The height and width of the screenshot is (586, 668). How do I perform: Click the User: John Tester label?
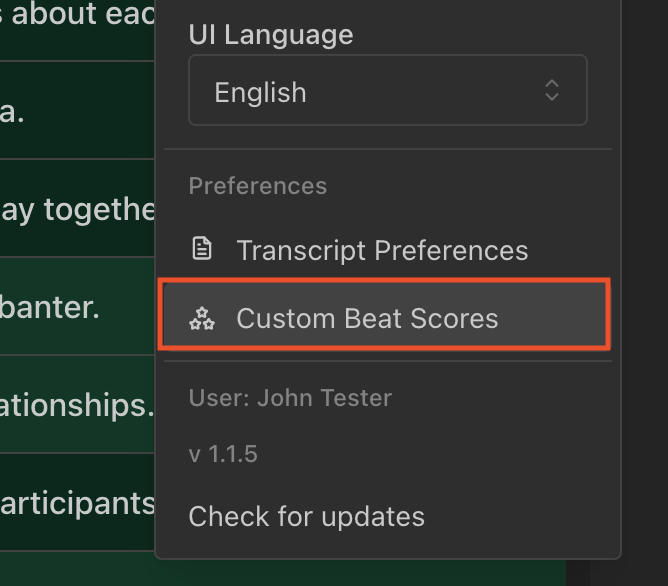point(290,398)
